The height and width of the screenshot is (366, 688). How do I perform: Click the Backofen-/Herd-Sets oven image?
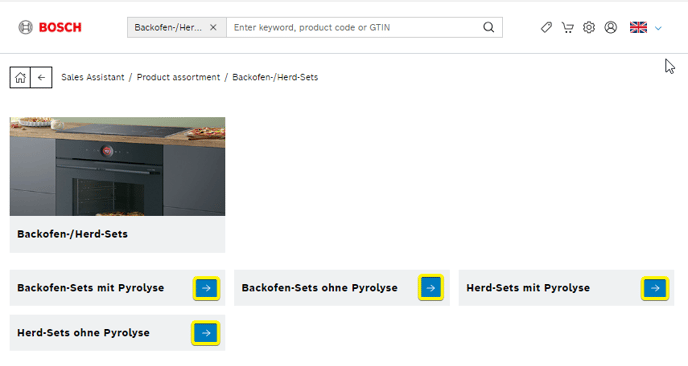[118, 166]
